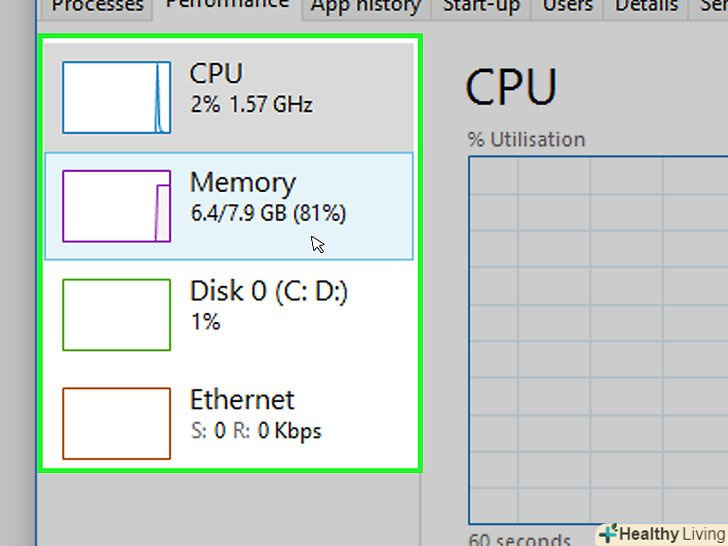Screen dimensions: 728x546
Task: Click the brown Ethernet thumbnail graph
Action: (116, 423)
